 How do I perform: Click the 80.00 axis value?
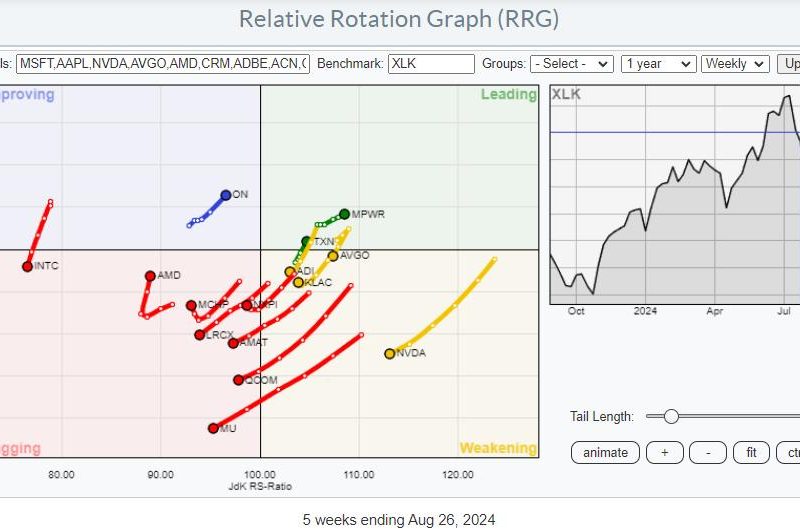click(x=61, y=474)
